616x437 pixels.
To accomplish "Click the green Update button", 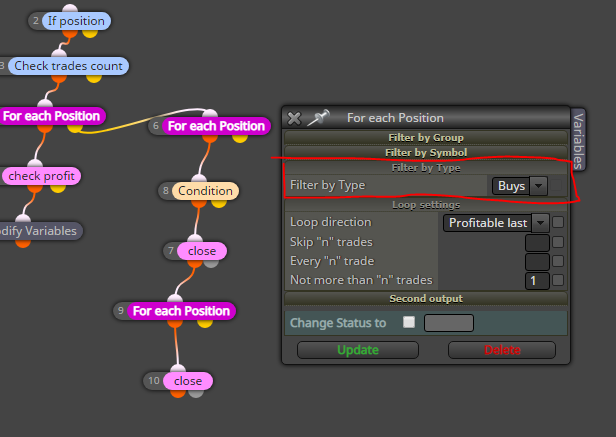I will (x=358, y=350).
